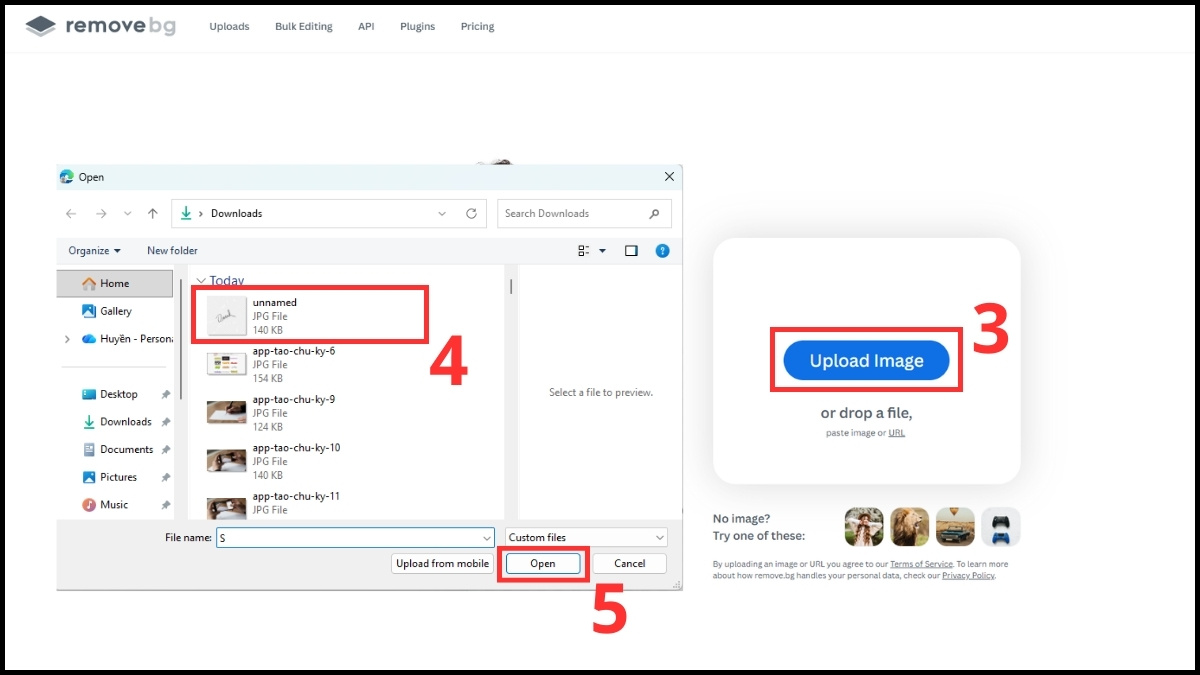
Task: Click the up one level arrow icon
Action: [x=152, y=213]
